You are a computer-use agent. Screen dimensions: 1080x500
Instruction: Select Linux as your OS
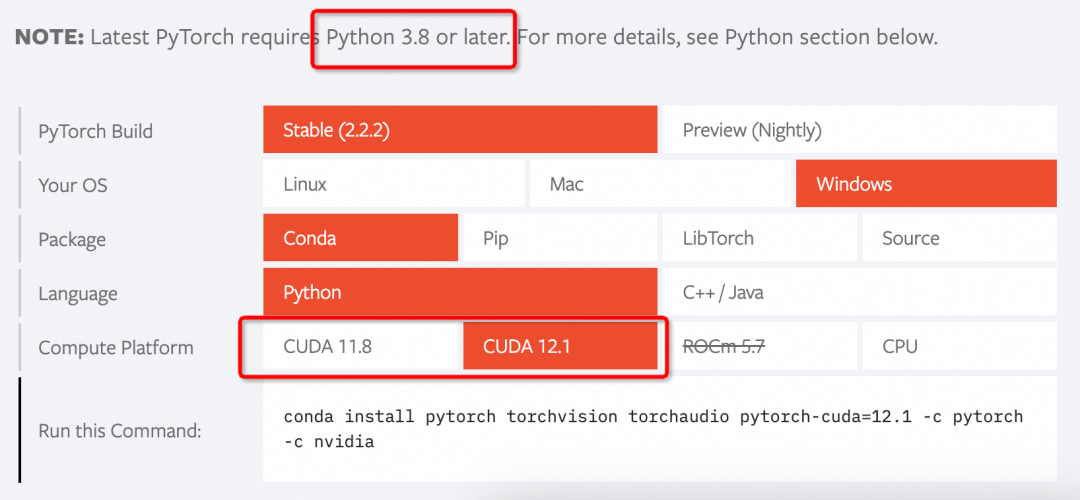[x=394, y=184]
